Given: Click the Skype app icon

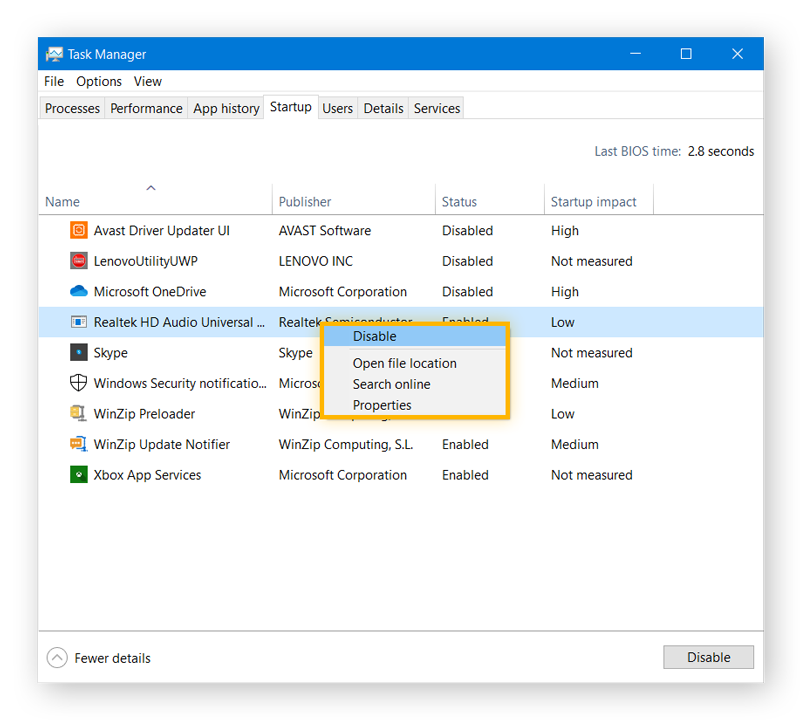Looking at the screenshot, I should tap(79, 352).
